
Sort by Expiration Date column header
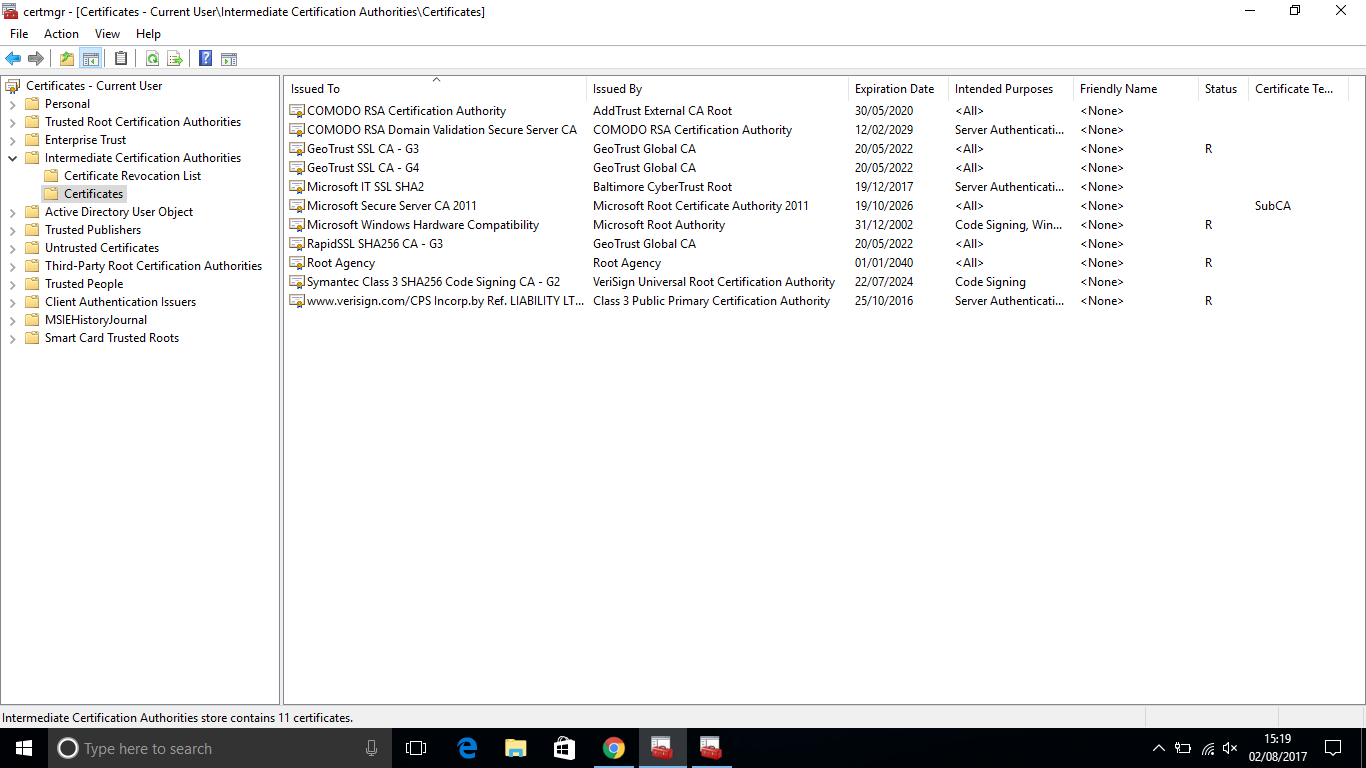(898, 89)
